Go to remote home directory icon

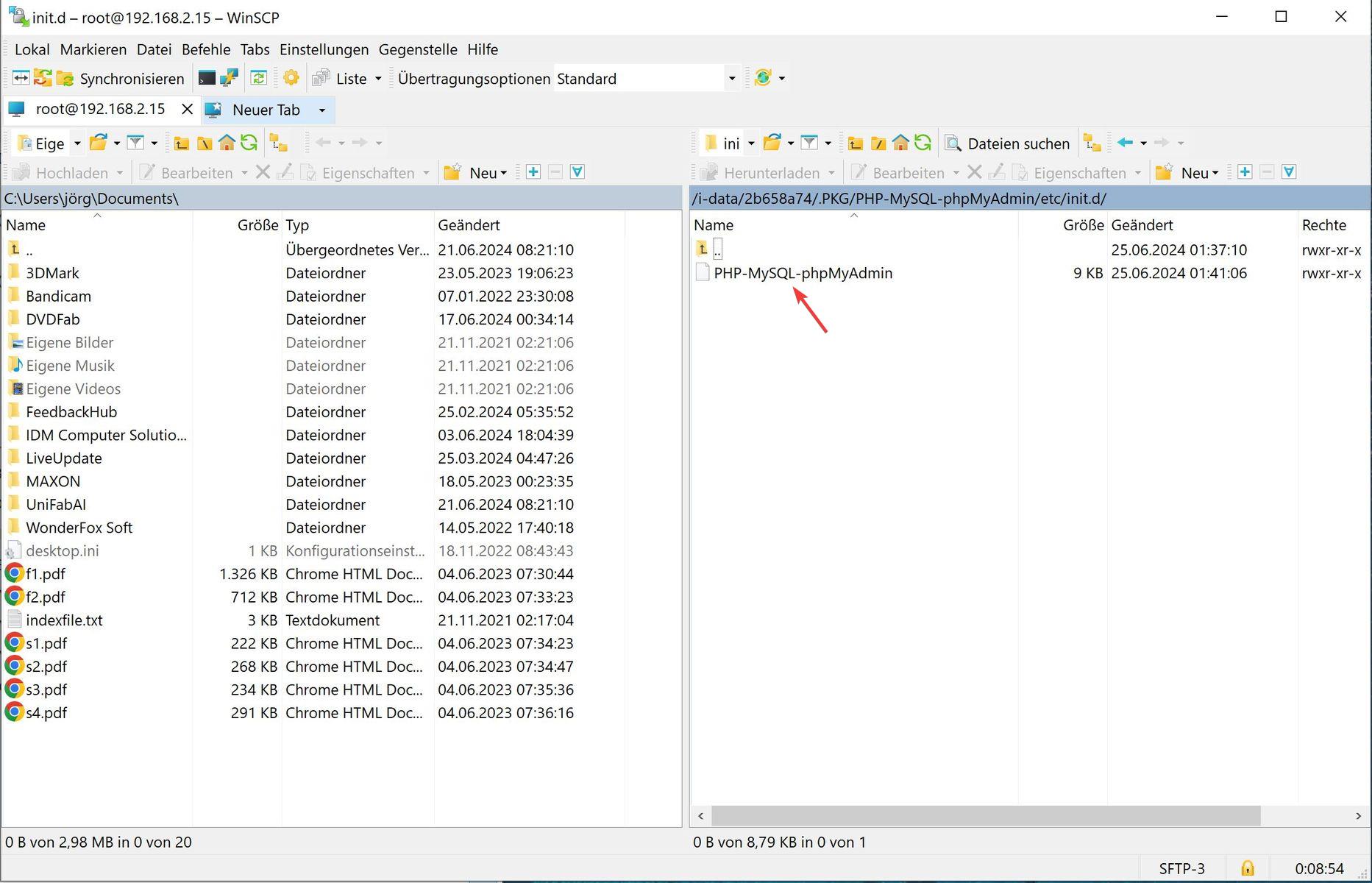click(x=900, y=143)
